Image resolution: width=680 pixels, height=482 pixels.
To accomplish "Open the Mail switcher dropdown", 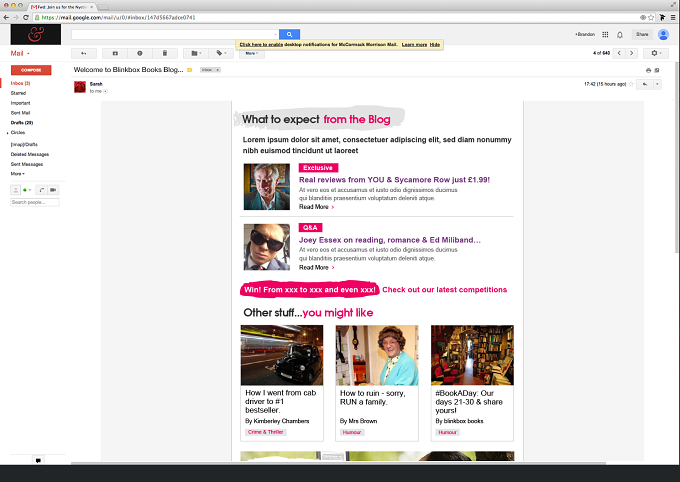I will click(x=20, y=53).
